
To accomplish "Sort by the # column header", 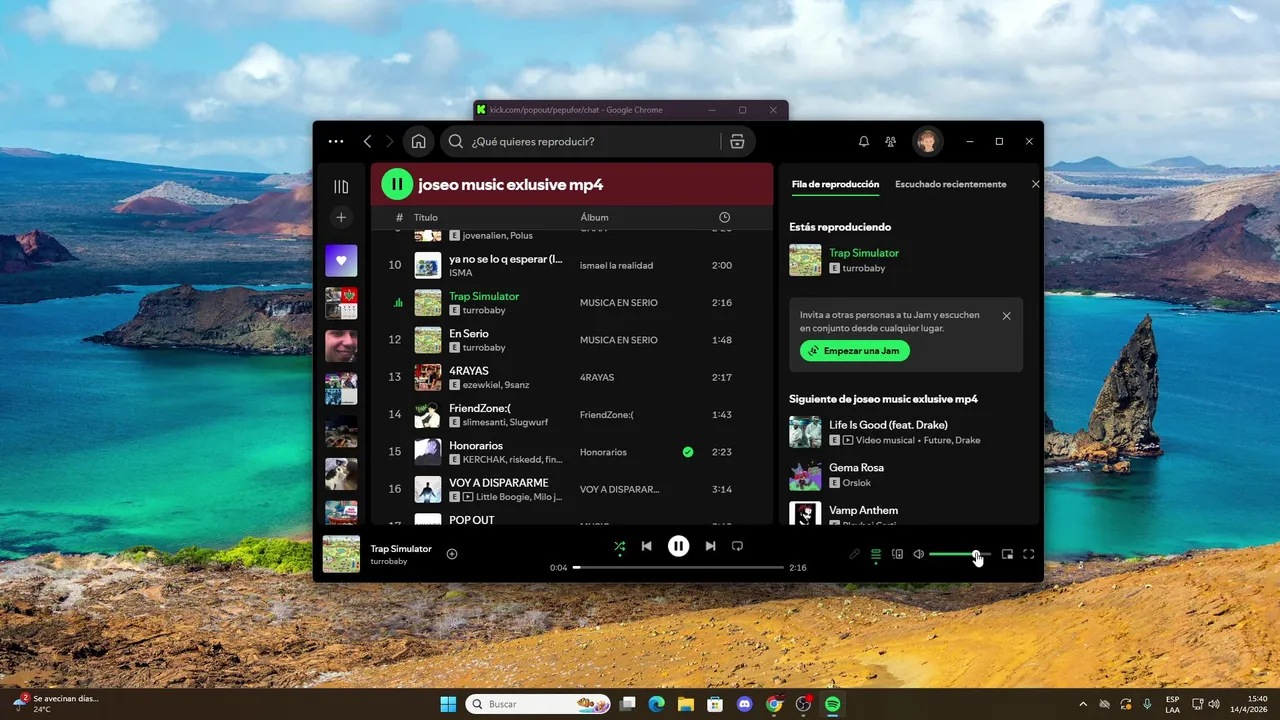I will pyautogui.click(x=399, y=217).
